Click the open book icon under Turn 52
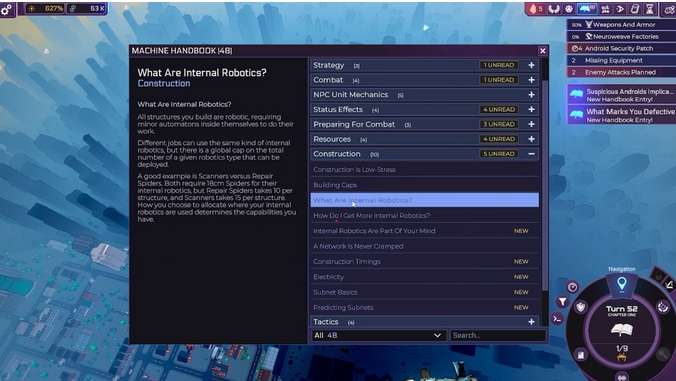 (621, 330)
